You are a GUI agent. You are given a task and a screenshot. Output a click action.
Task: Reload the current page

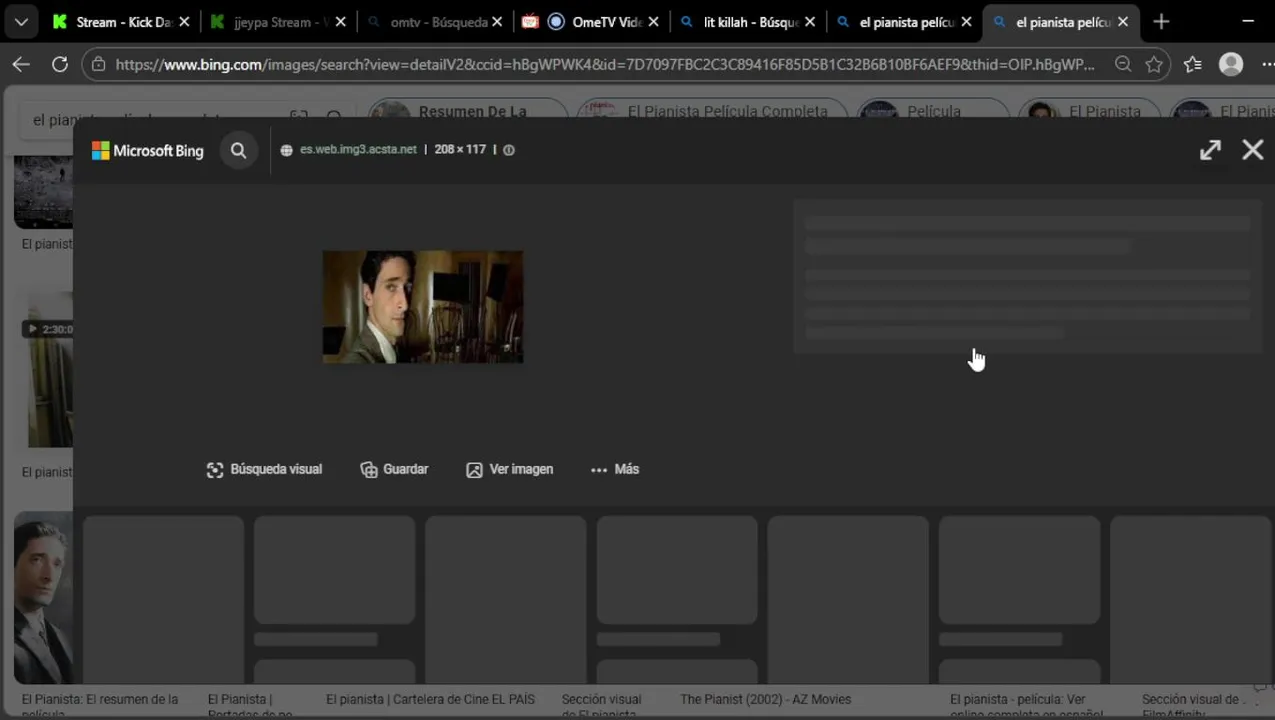60,65
